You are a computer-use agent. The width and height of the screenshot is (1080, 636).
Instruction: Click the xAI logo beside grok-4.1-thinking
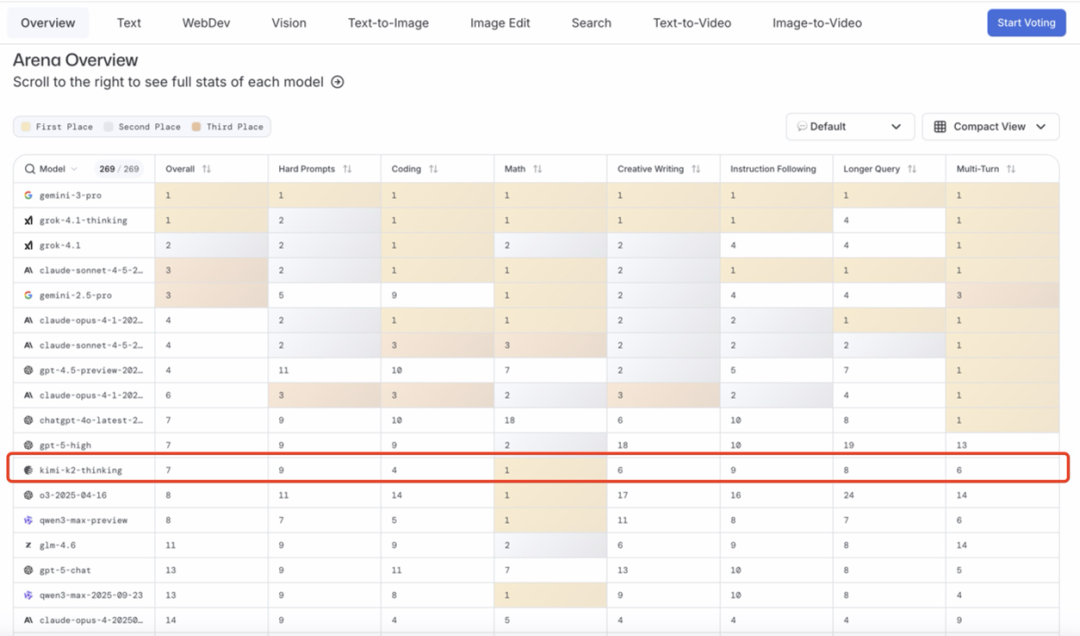point(28,220)
